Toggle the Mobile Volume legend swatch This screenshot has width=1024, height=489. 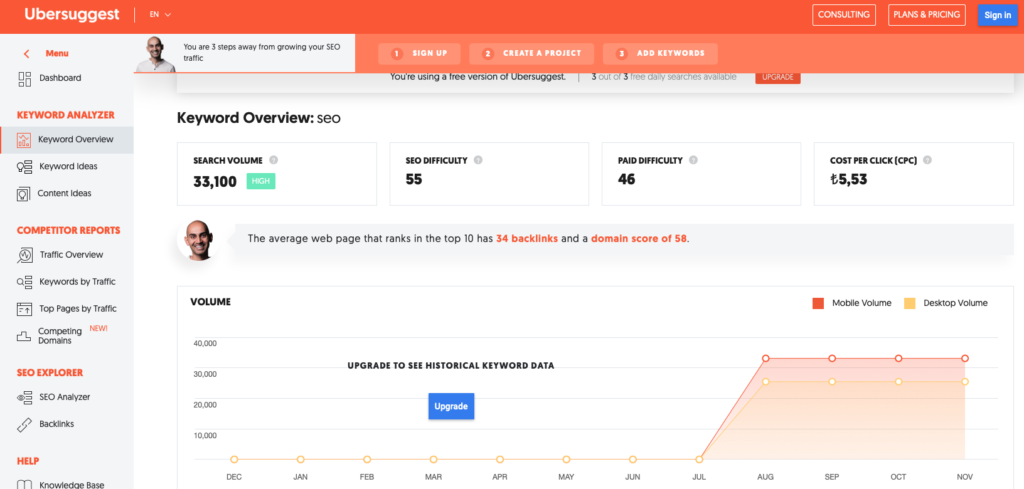tap(818, 303)
